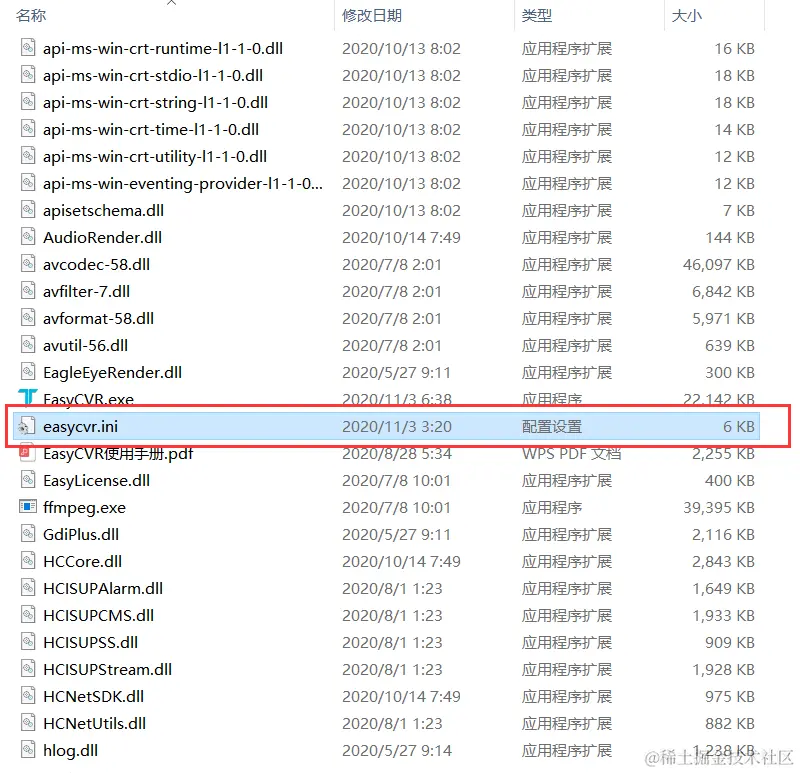Sort by 修改日期 column header
Viewport: 800px width, 773px height.
(372, 15)
